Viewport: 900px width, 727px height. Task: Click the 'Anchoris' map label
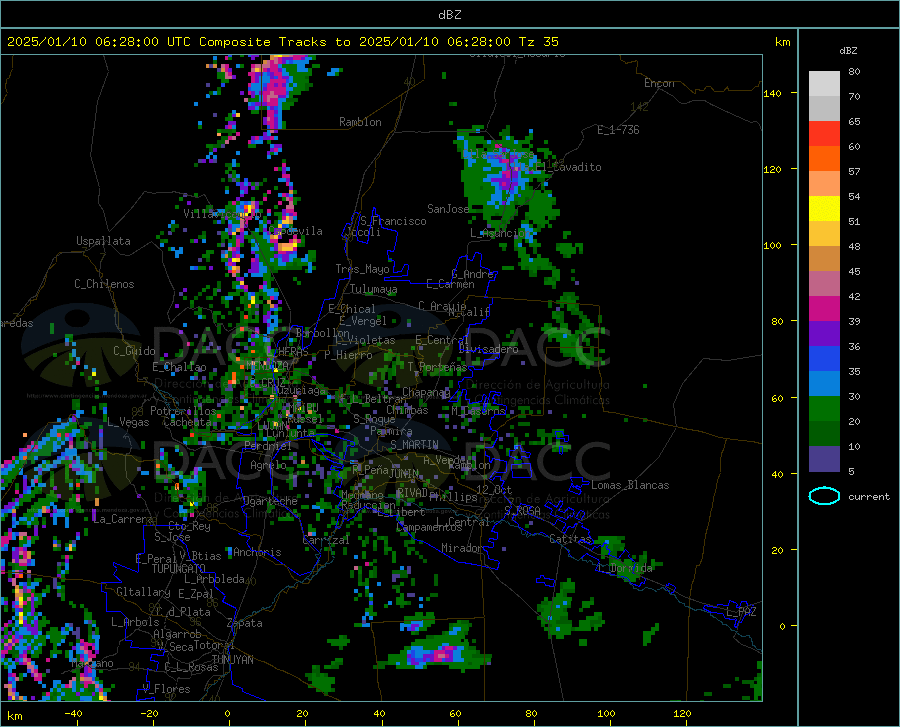(x=257, y=552)
